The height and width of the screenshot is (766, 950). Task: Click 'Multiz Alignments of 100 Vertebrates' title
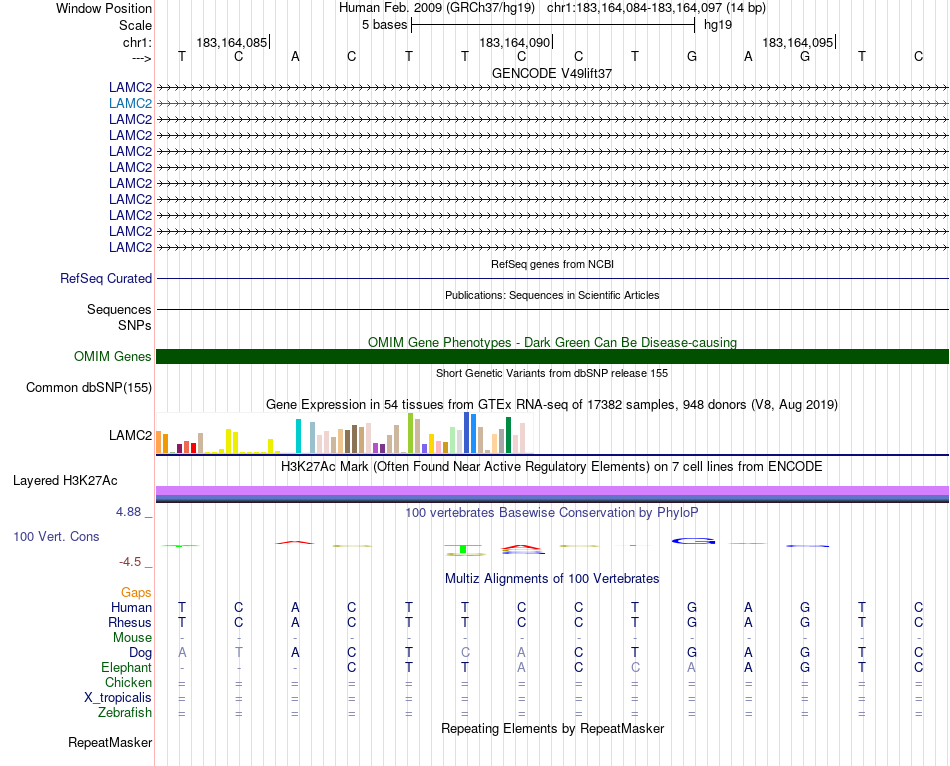(552, 579)
